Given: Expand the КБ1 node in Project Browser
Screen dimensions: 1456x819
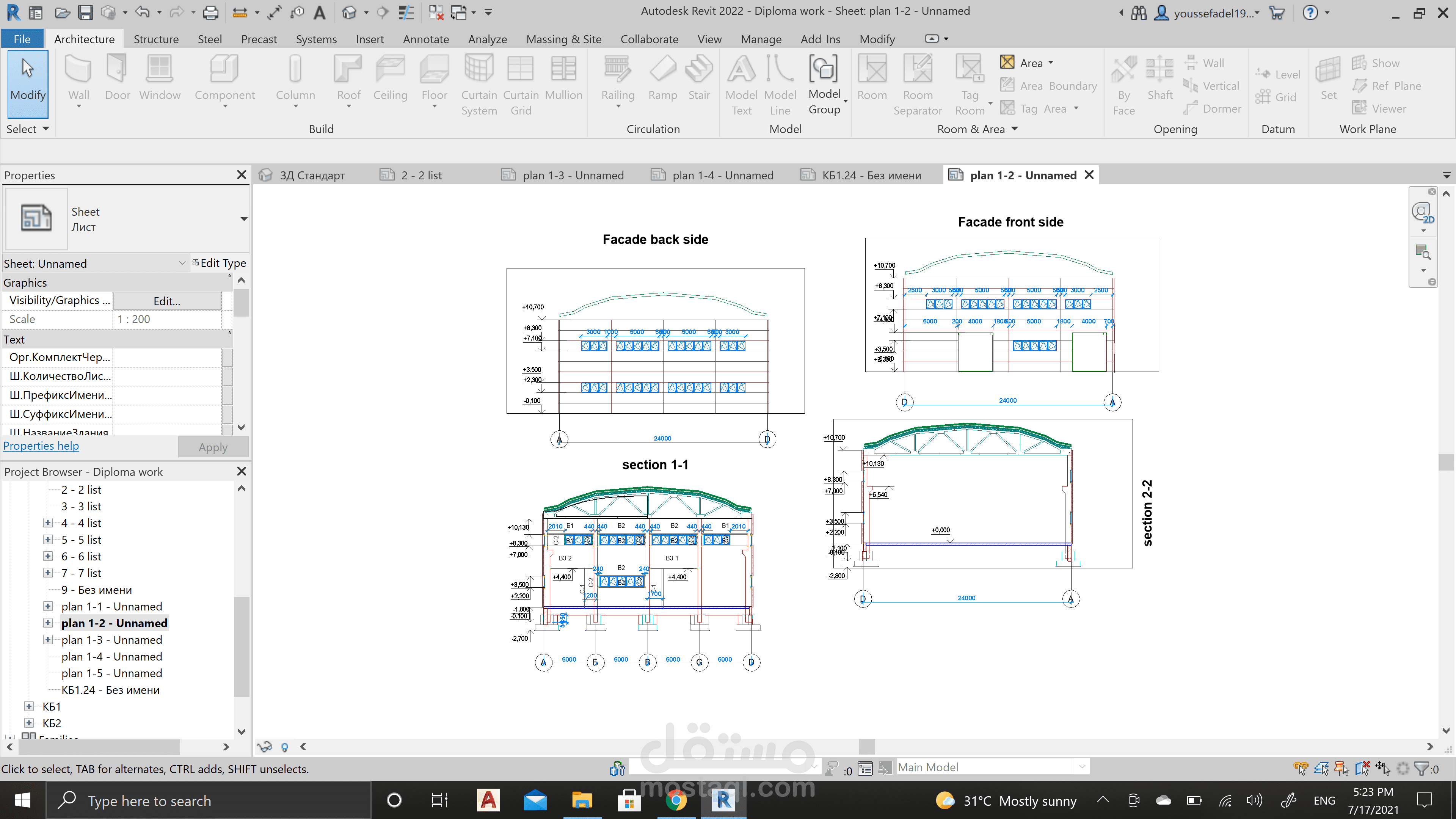Looking at the screenshot, I should pos(29,706).
